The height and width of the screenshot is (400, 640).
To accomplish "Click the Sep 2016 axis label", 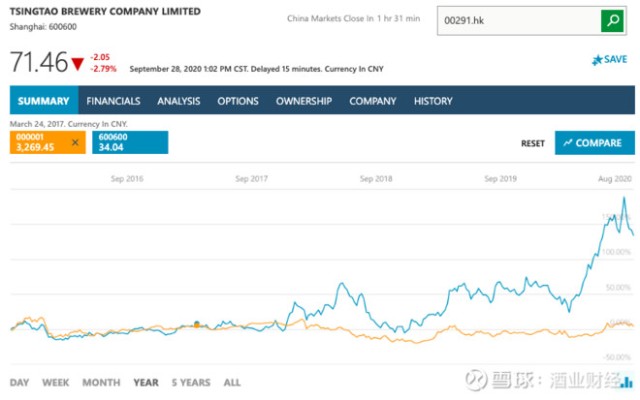I will [x=127, y=178].
